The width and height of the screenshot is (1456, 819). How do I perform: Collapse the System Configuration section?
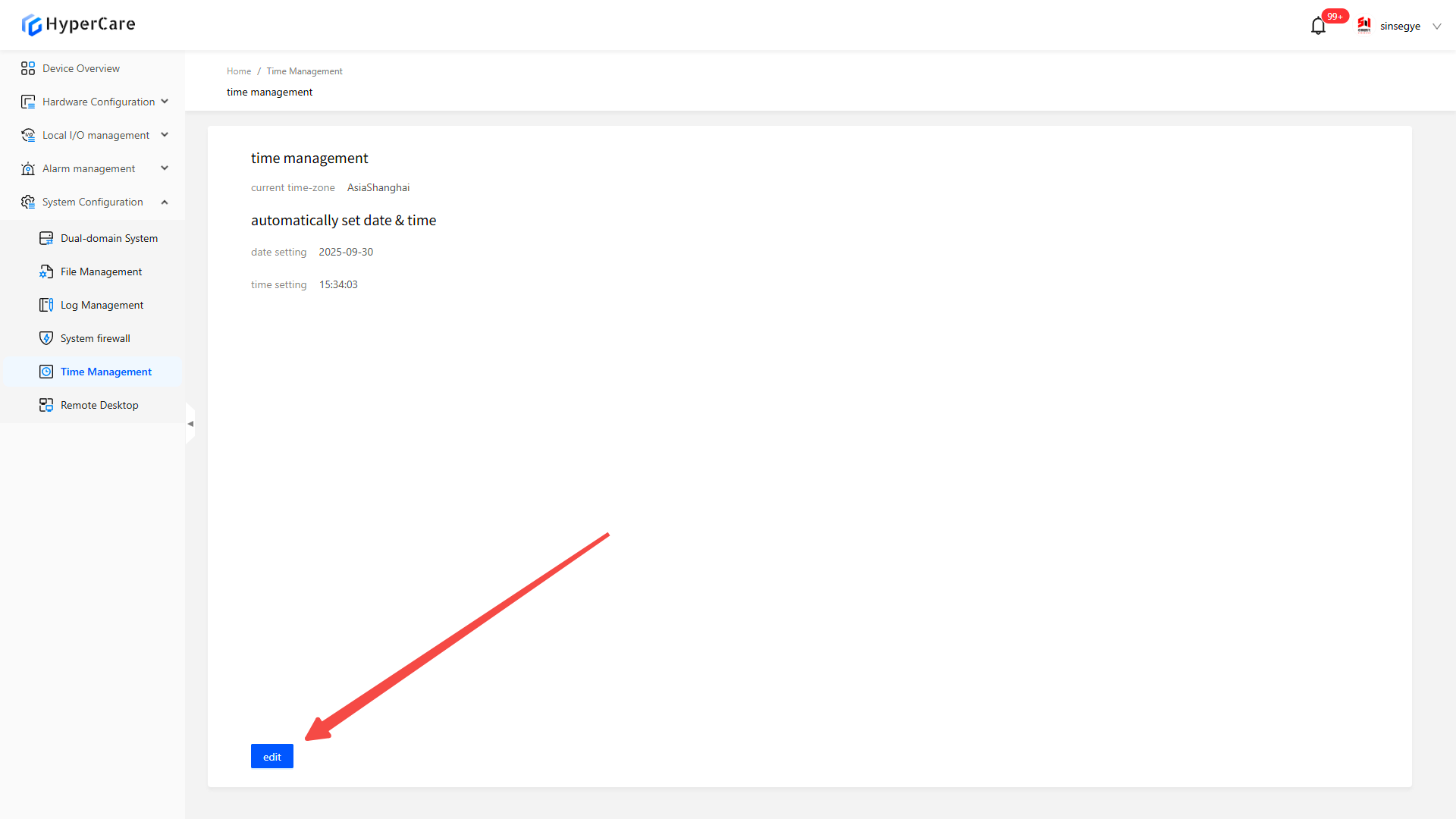tap(165, 202)
